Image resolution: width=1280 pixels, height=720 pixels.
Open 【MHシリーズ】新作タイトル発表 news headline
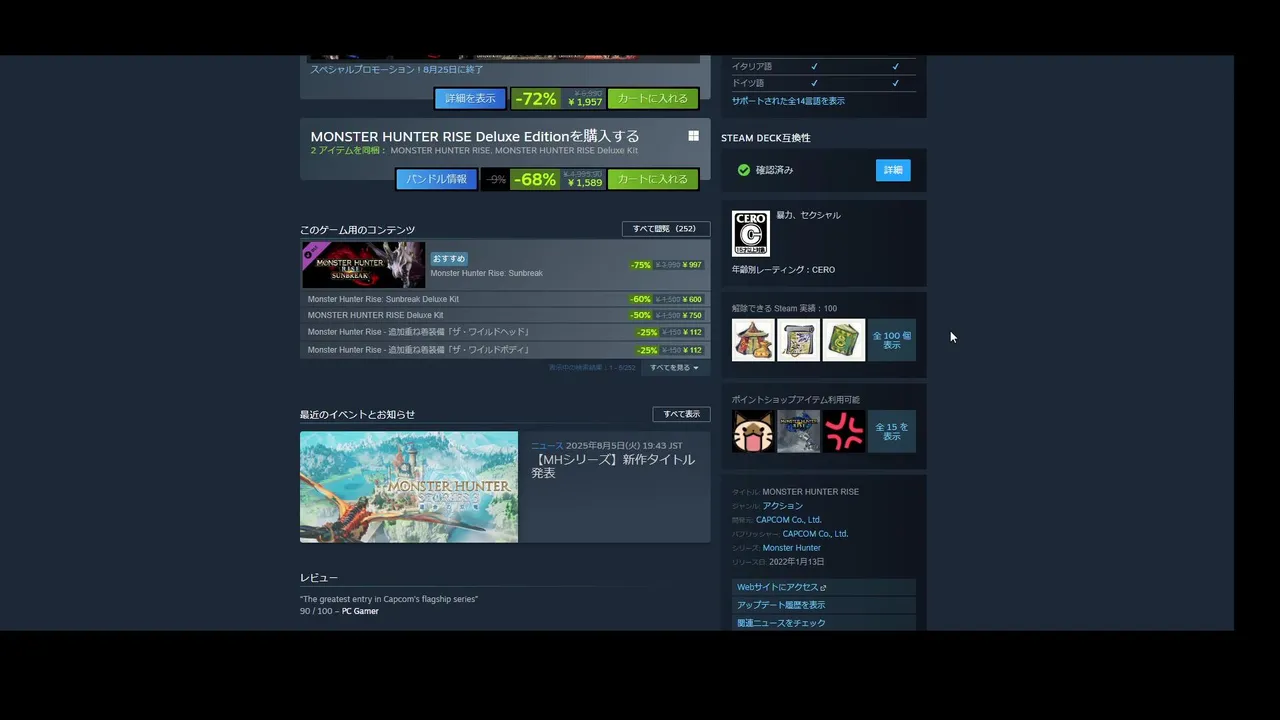613,466
